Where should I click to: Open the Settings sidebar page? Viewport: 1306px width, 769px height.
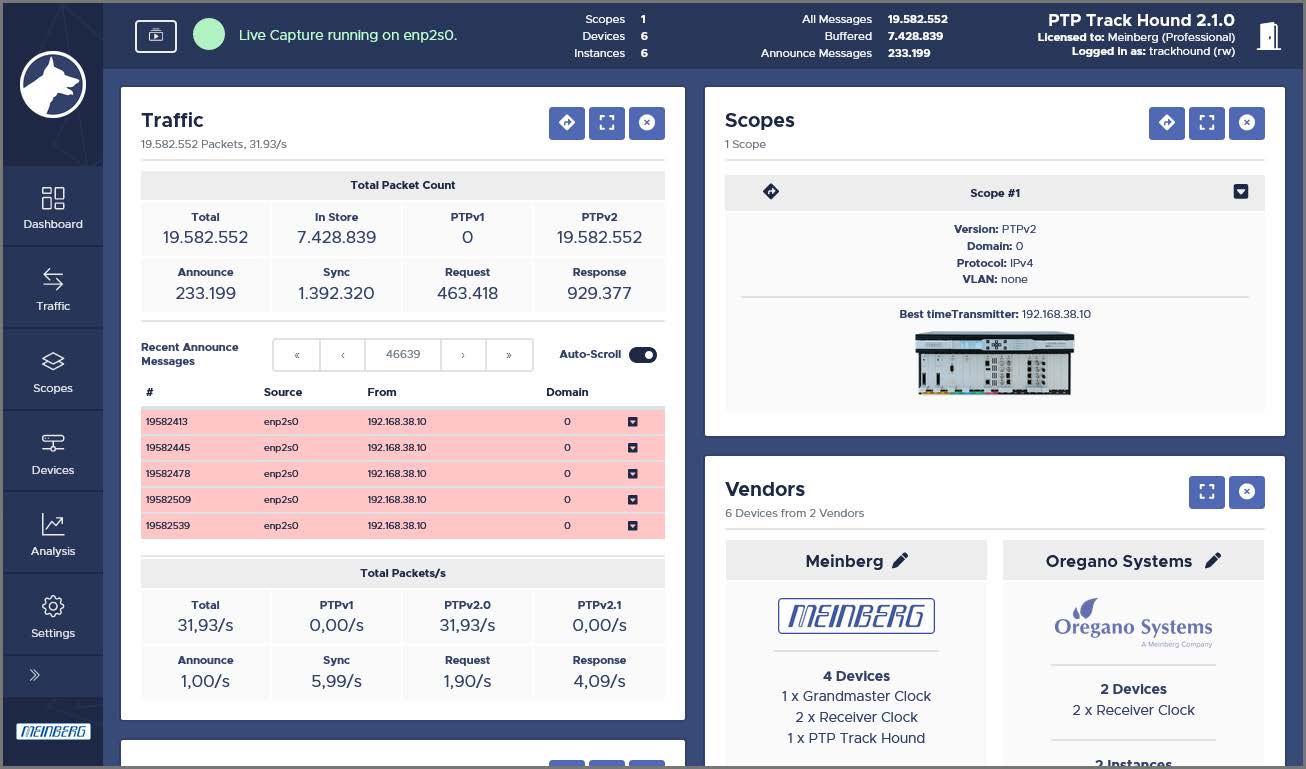tap(53, 616)
